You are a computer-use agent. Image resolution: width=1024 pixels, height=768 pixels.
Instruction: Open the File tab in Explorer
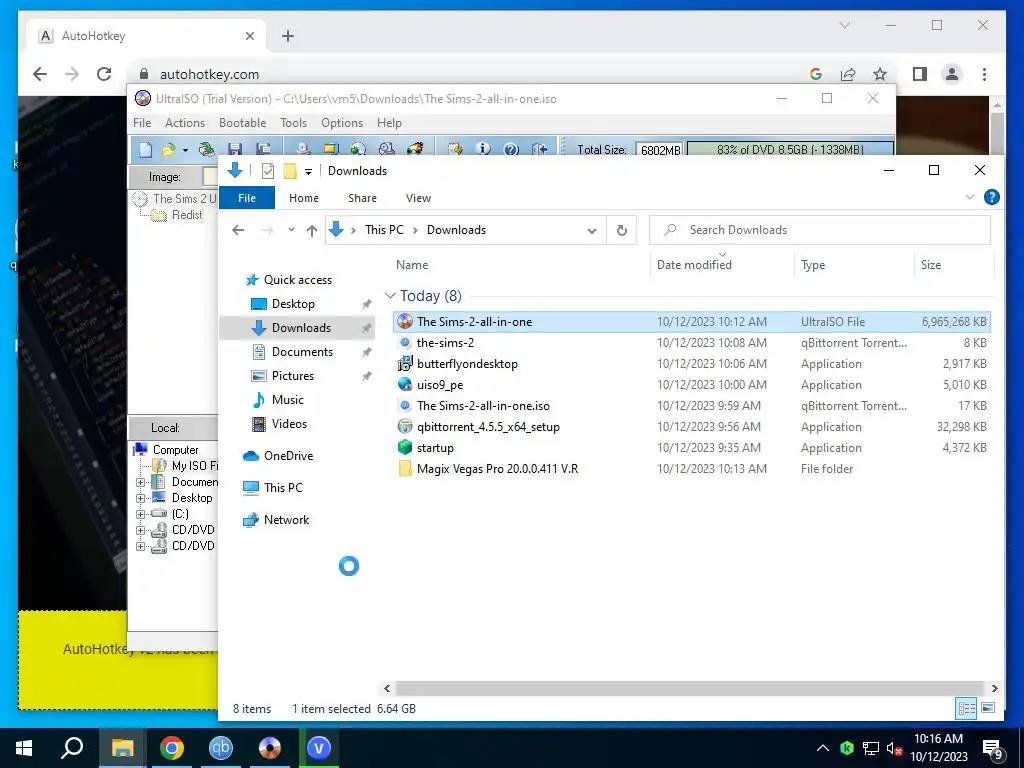247,198
